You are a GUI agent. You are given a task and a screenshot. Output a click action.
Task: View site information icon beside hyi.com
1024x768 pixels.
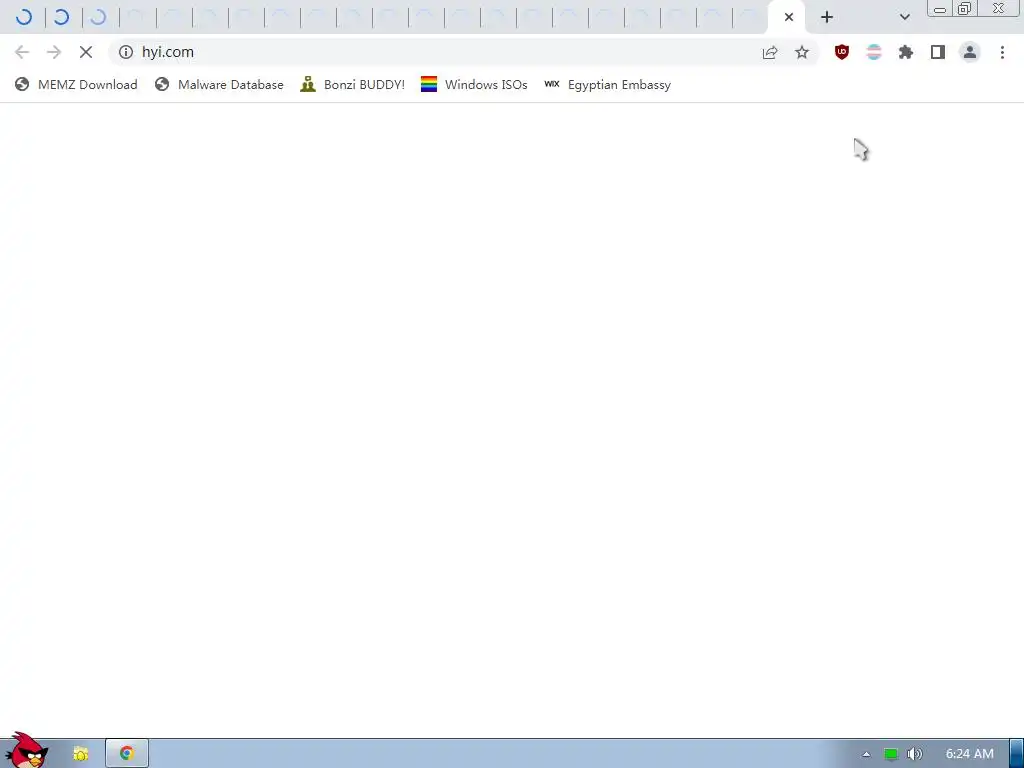coord(126,52)
